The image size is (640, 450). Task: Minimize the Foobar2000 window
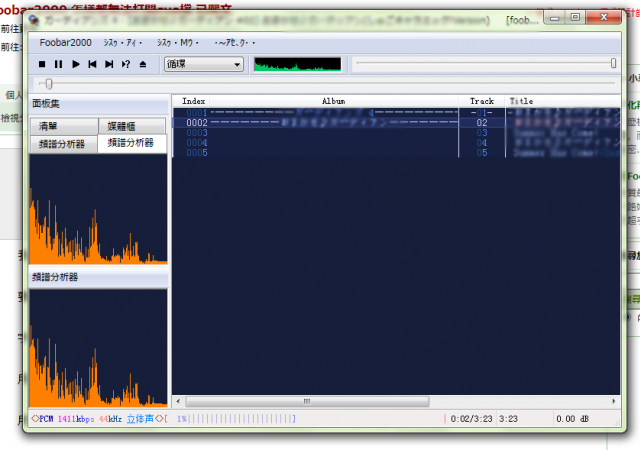click(554, 18)
